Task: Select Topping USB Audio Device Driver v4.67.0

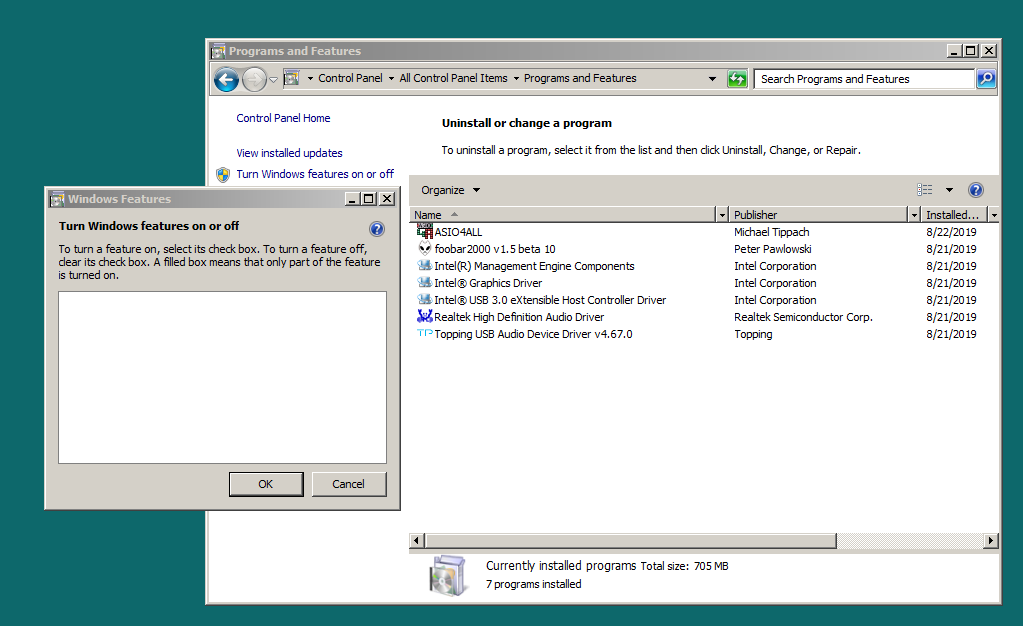Action: [533, 334]
